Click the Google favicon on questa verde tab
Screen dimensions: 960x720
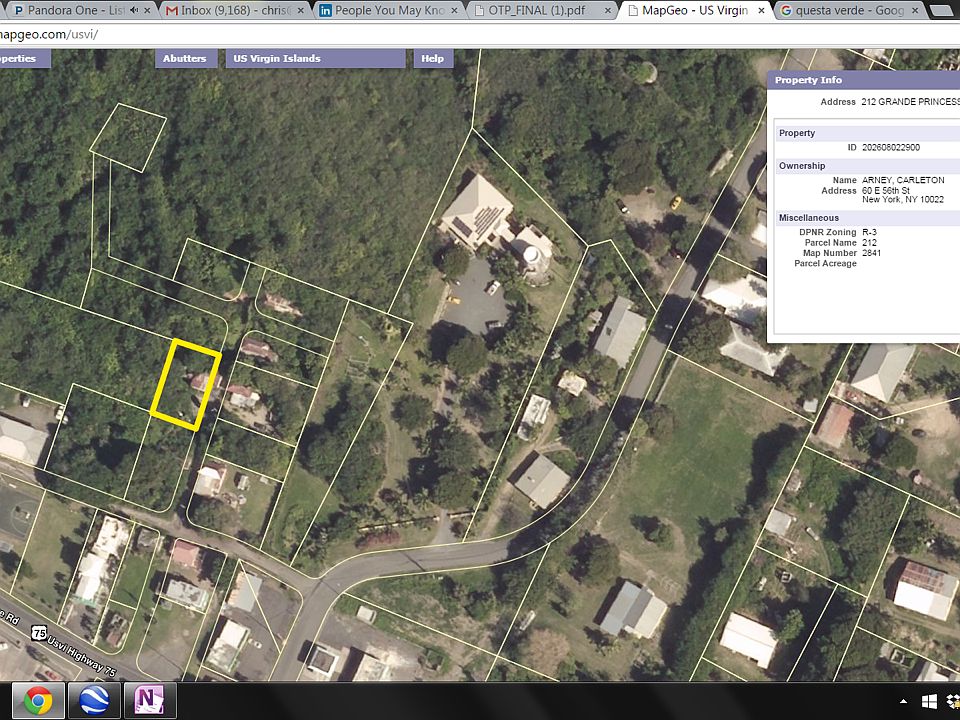(x=786, y=10)
